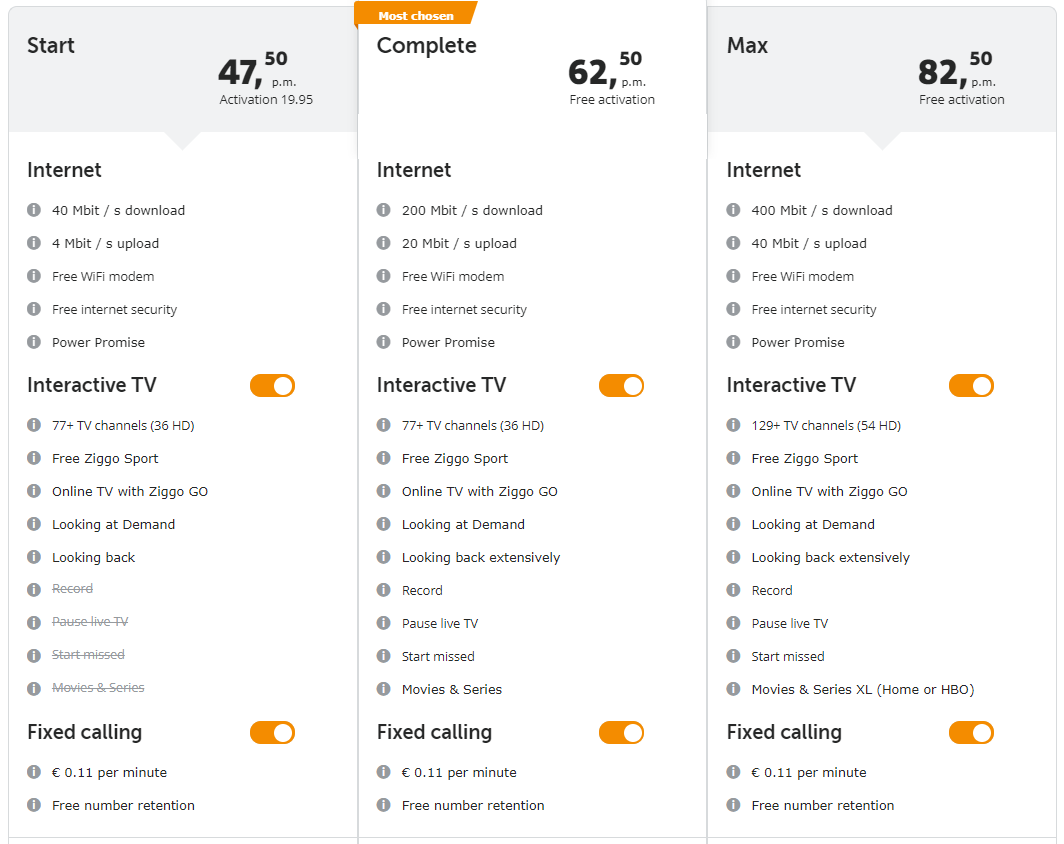Show info for Movies & Series XL
Viewport: 1064px width, 844px height.
tap(734, 689)
